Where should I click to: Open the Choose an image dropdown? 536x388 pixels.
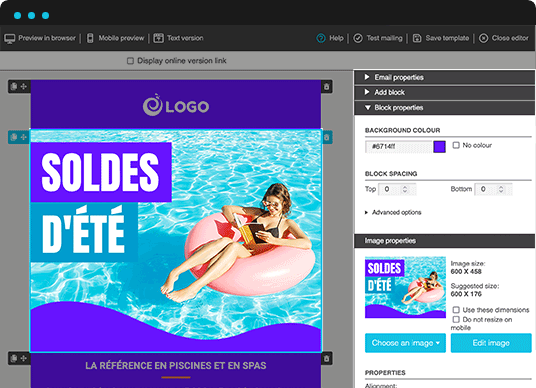point(405,343)
